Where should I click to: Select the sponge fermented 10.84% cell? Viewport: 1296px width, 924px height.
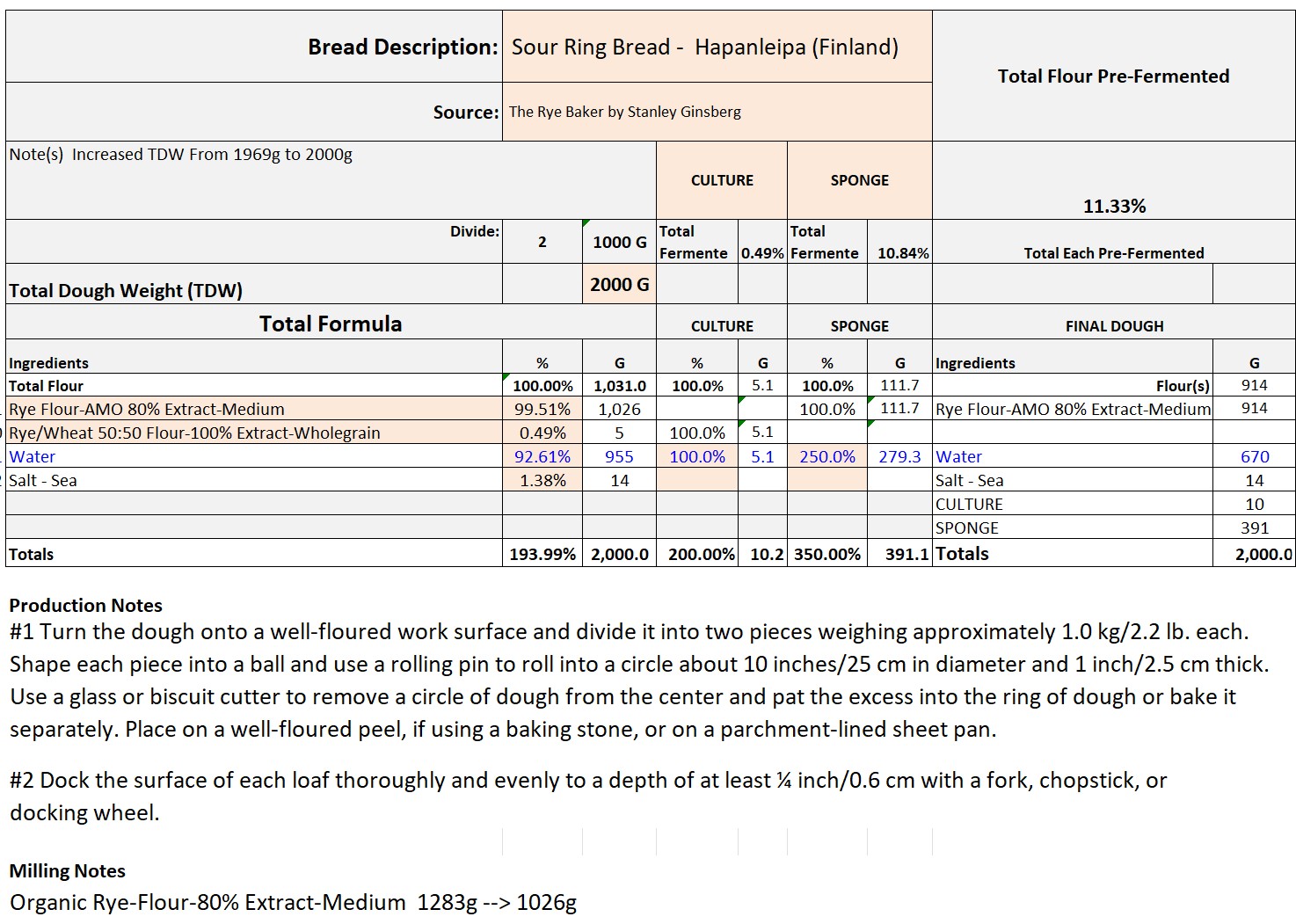pyautogui.click(x=902, y=253)
